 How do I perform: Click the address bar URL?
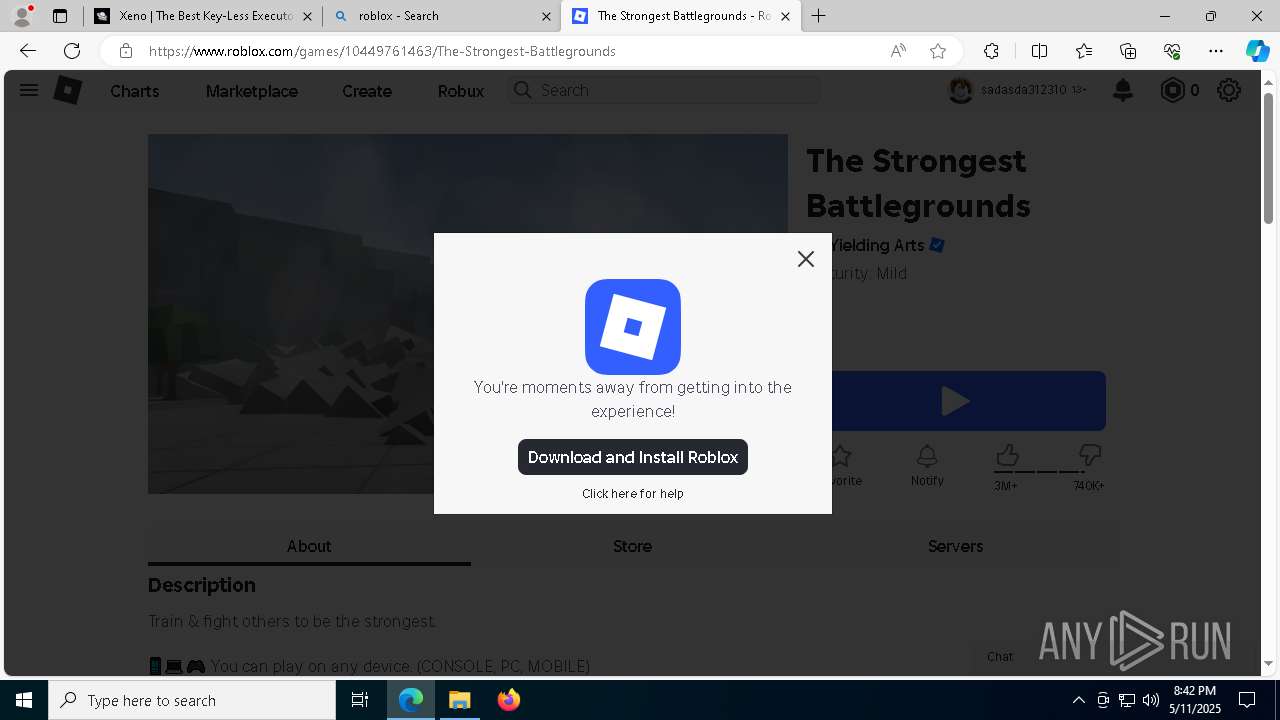382,51
